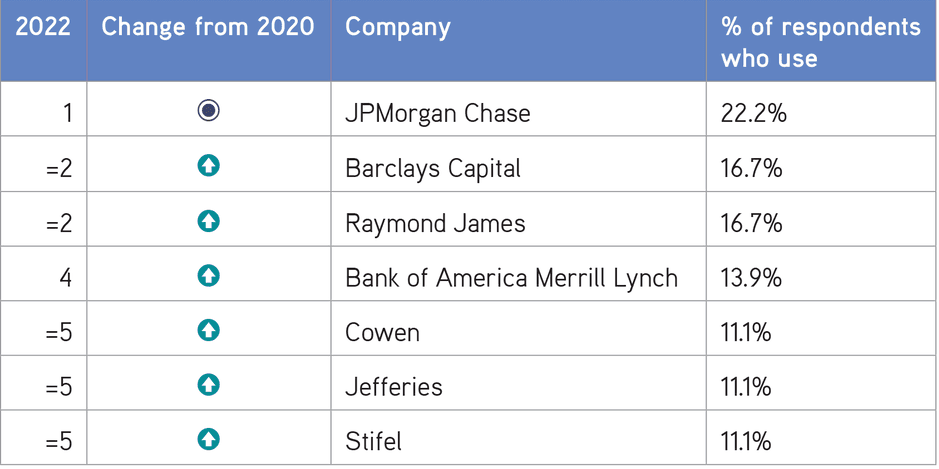The height and width of the screenshot is (469, 939).
Task: Click the rank 4 cell
Action: (x=66, y=277)
